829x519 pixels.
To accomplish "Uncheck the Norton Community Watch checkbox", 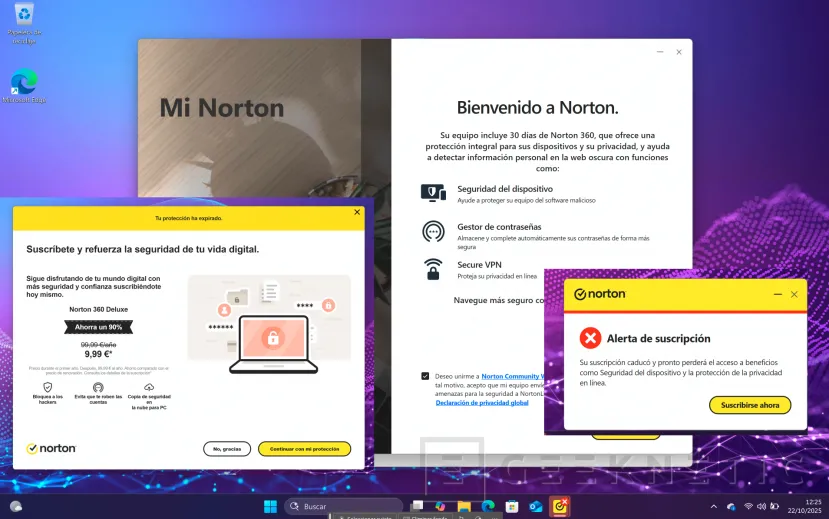I will [425, 376].
